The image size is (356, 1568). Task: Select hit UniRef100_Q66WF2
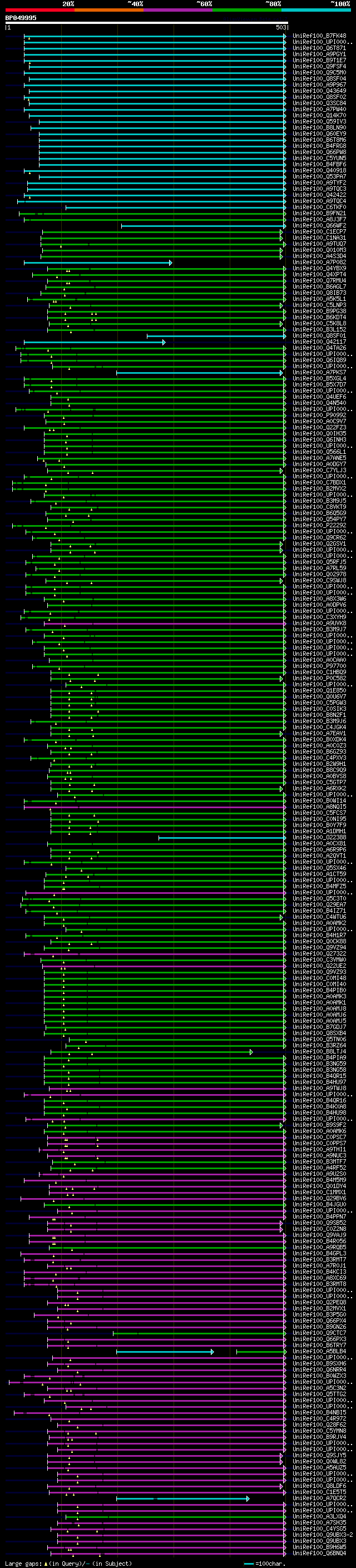[x=319, y=225]
